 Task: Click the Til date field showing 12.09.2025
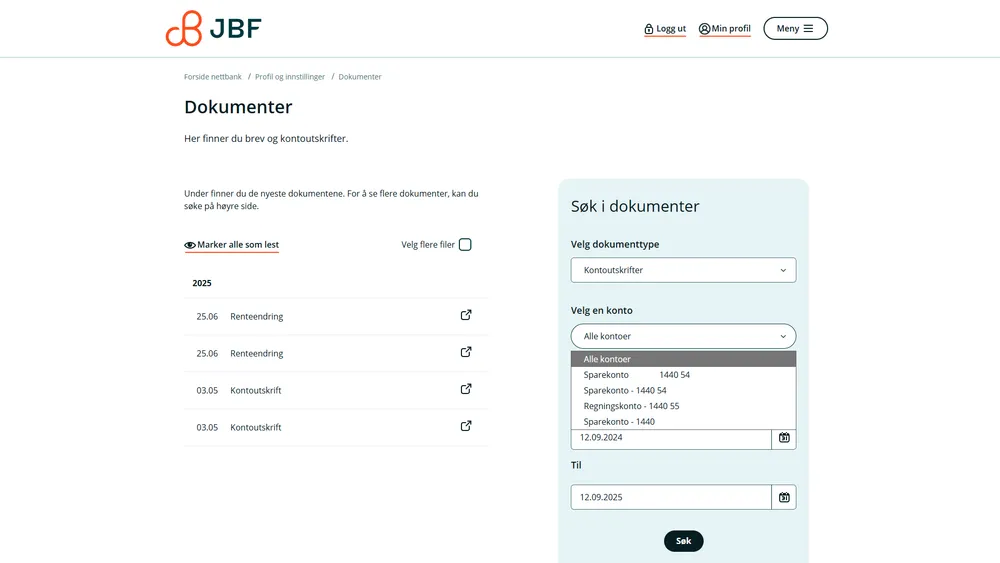click(671, 497)
